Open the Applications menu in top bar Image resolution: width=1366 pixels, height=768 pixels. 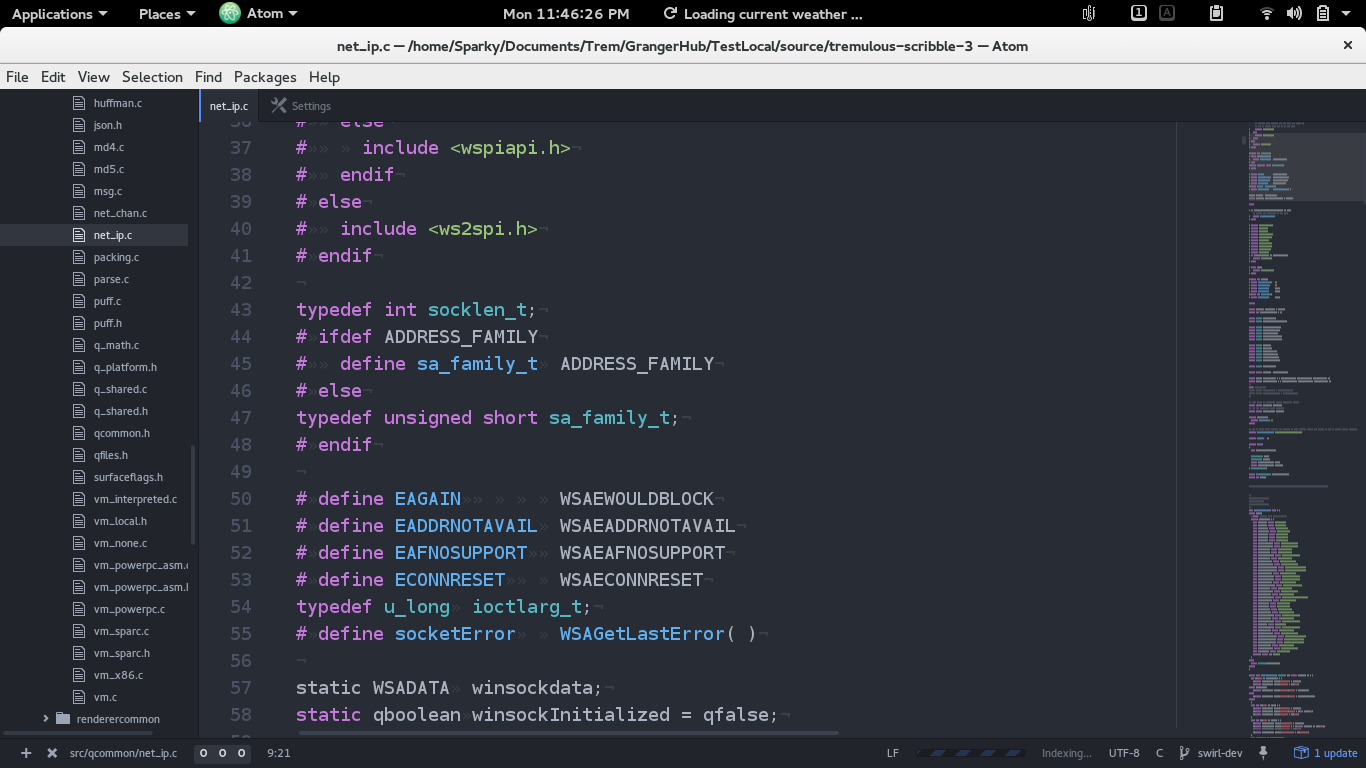pyautogui.click(x=59, y=14)
